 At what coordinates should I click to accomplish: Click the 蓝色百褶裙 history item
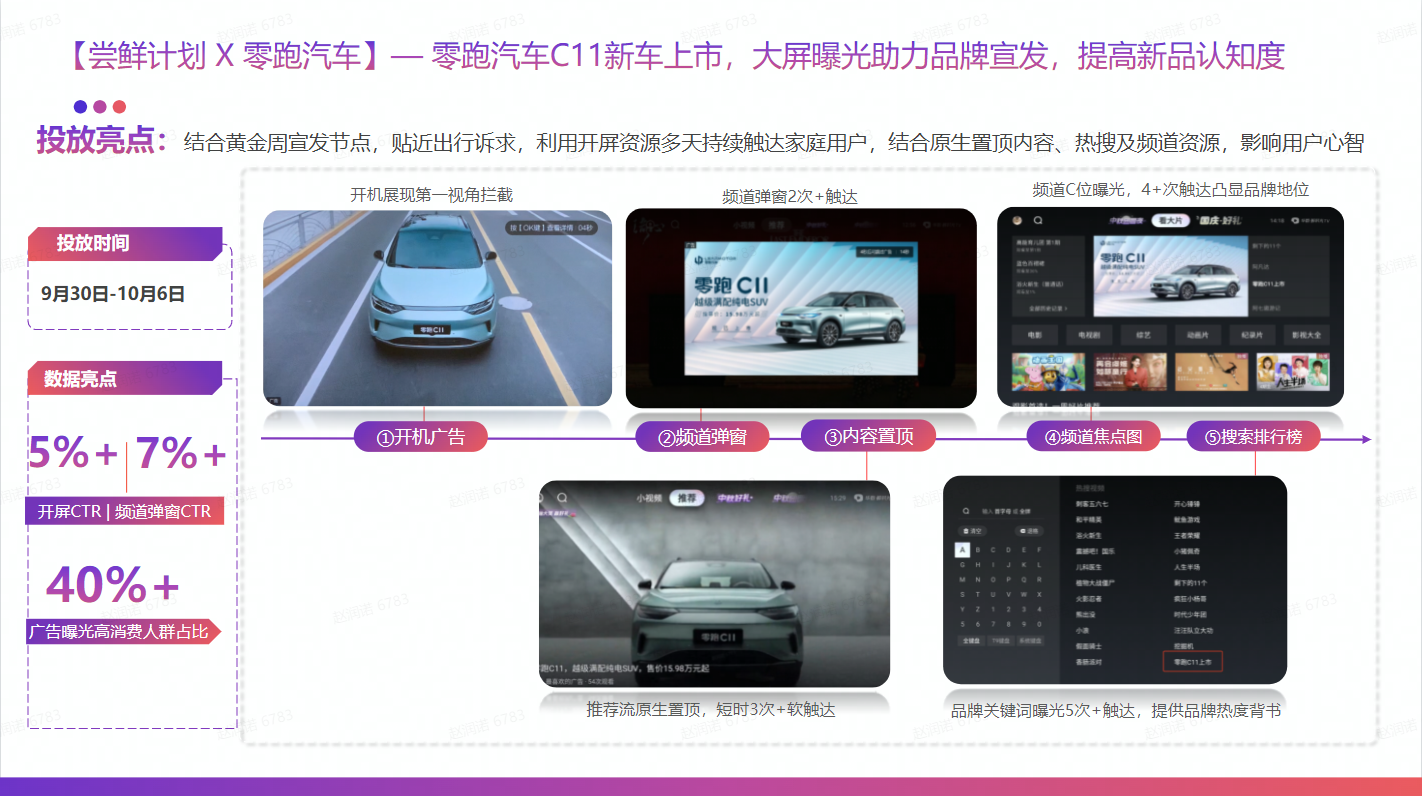pyautogui.click(x=1030, y=264)
